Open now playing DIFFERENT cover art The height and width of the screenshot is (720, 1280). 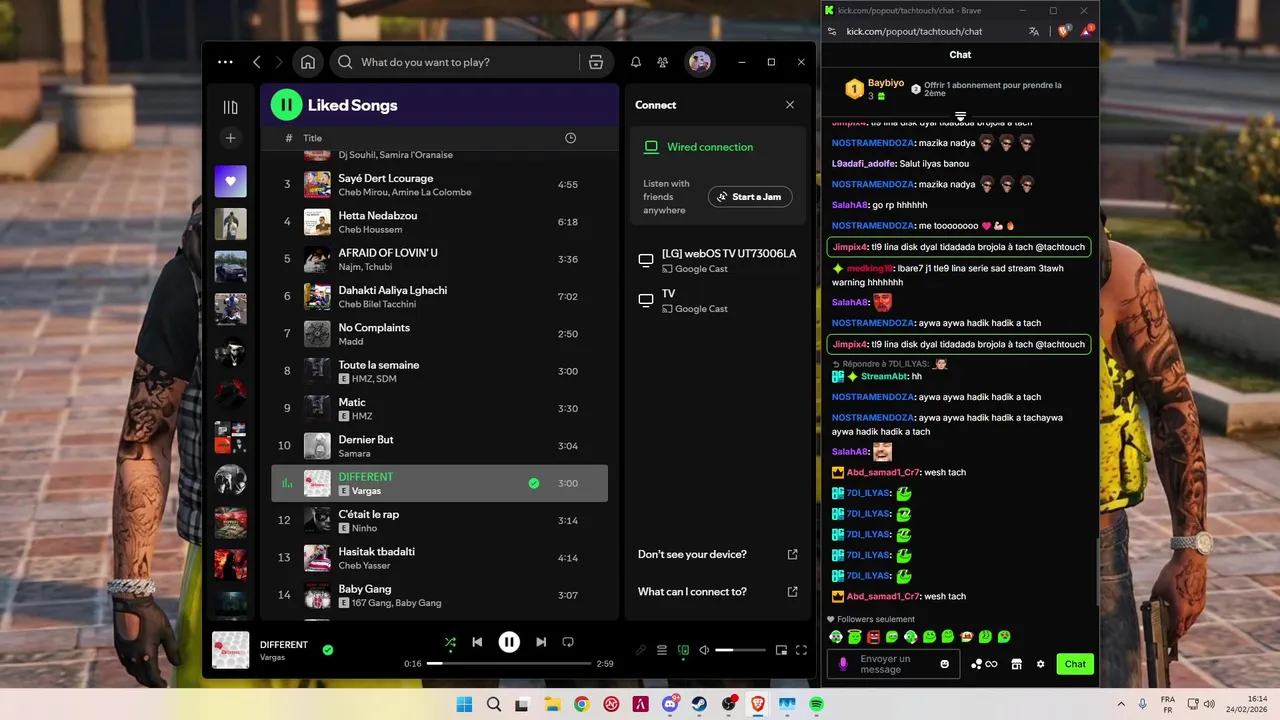231,650
